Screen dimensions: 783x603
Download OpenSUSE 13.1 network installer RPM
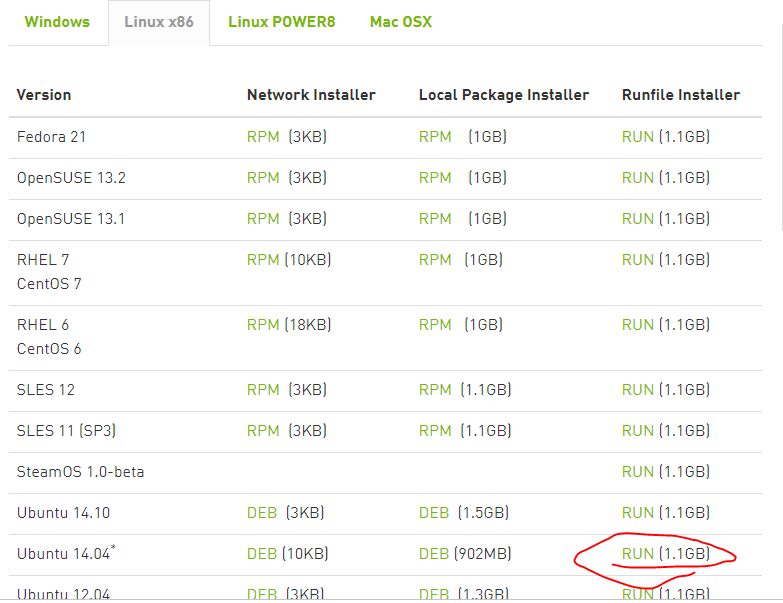pos(263,219)
